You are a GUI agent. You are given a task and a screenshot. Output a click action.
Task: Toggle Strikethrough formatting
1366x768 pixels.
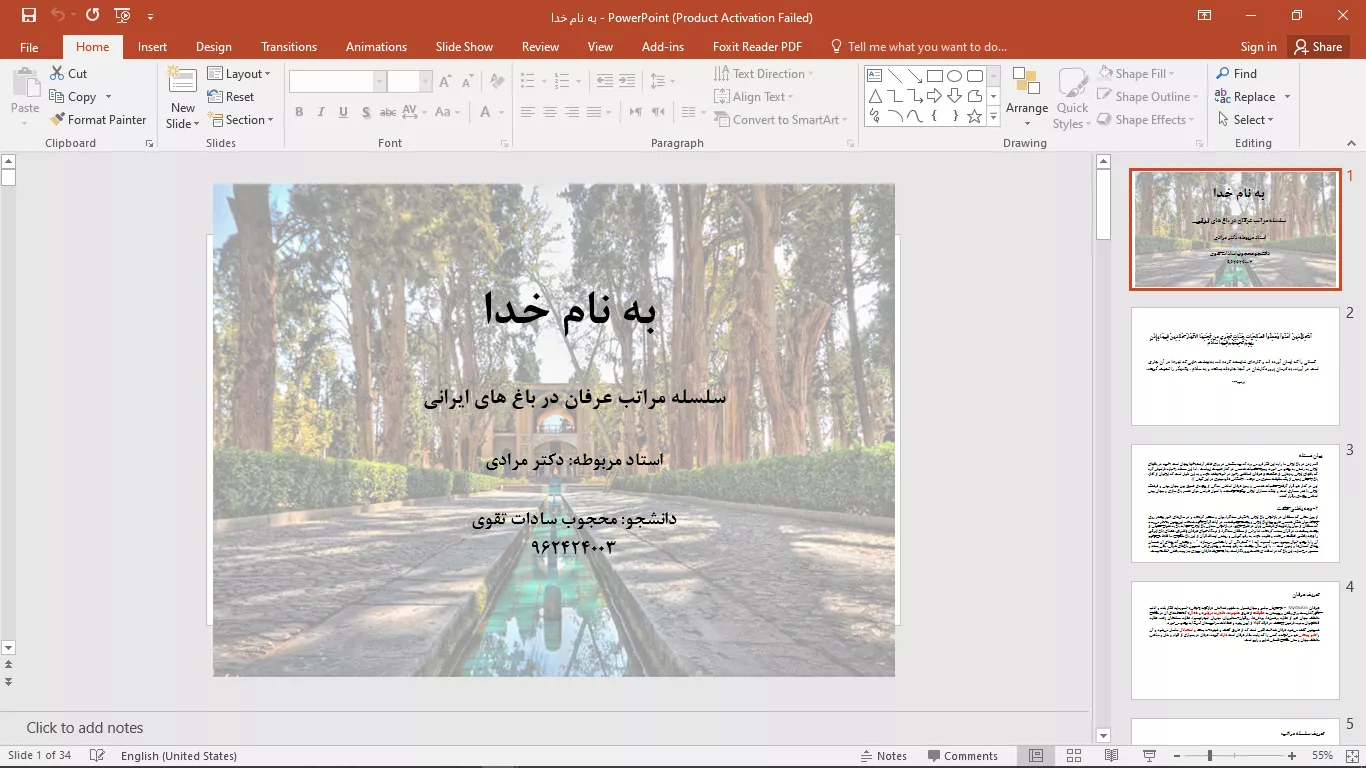click(387, 113)
